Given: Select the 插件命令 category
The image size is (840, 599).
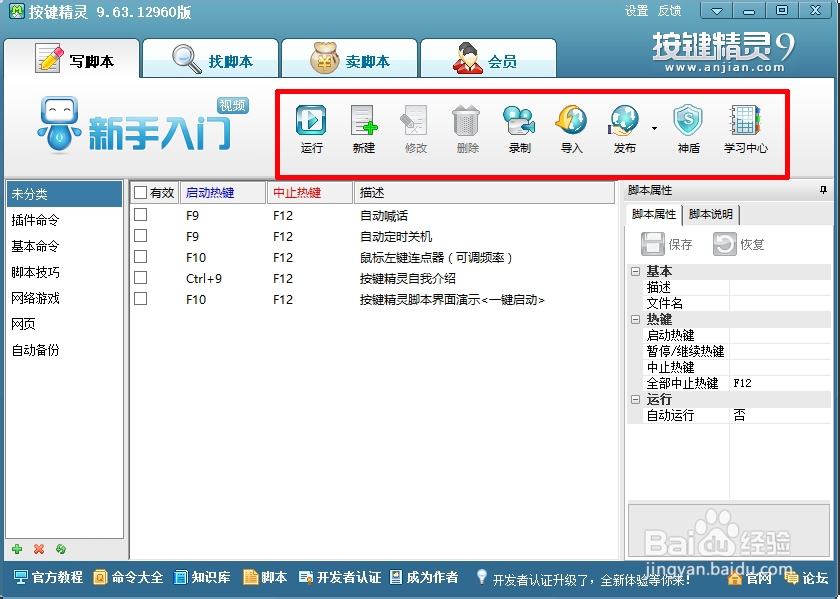Looking at the screenshot, I should 64,220.
